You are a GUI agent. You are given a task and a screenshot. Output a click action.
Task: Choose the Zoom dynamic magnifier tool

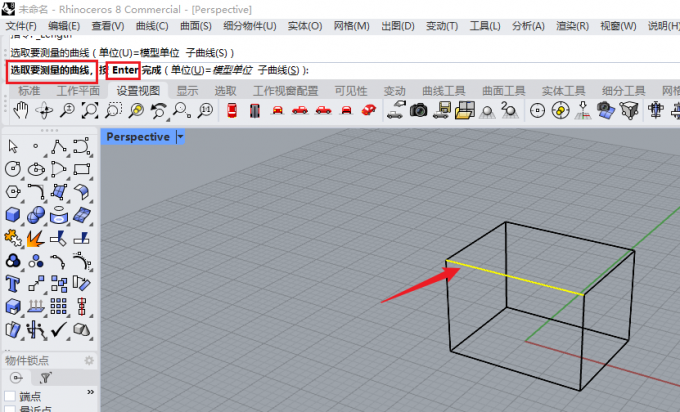[67, 110]
